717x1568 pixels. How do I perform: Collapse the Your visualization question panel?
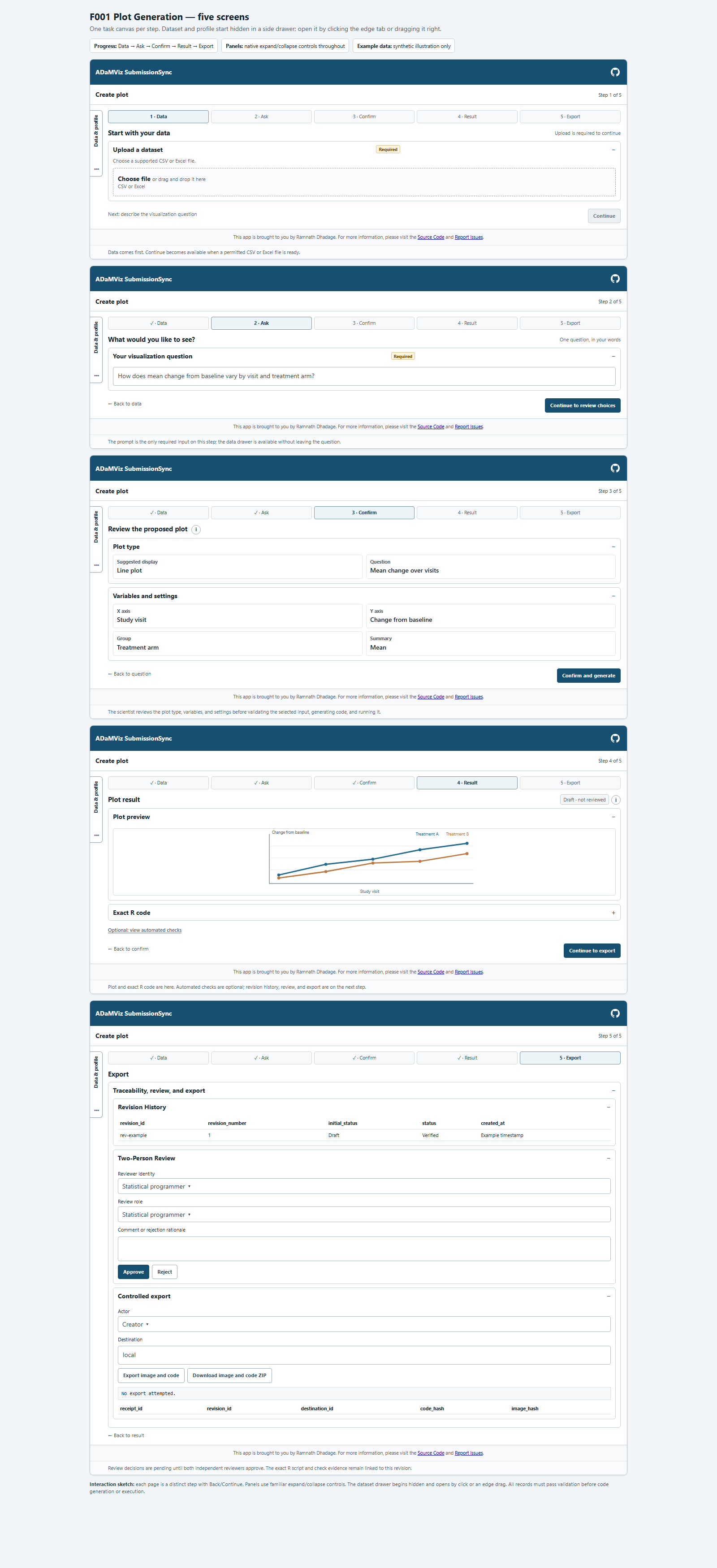click(x=613, y=357)
